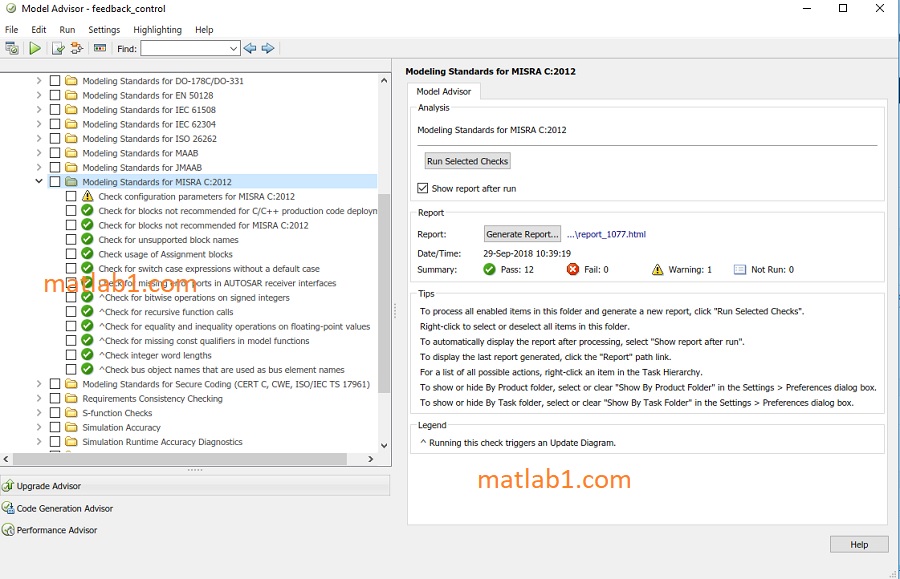This screenshot has width=900, height=579.
Task: Expand Modeling Standards for ISO 26262 folder
Action: 38,138
